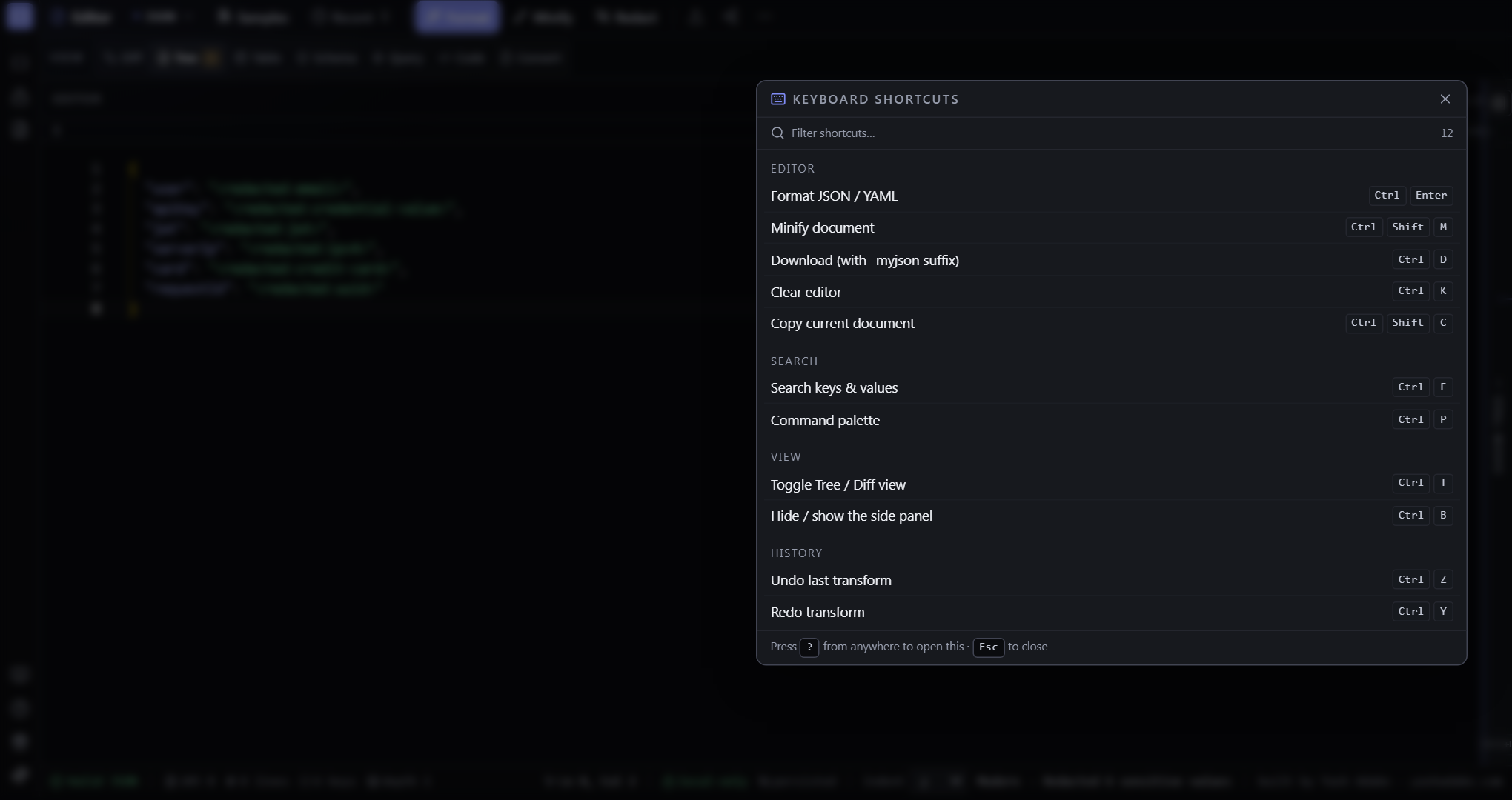Viewport: 1512px width, 800px height.
Task: Close the Keyboard Shortcuts dialog
Action: pos(1445,99)
